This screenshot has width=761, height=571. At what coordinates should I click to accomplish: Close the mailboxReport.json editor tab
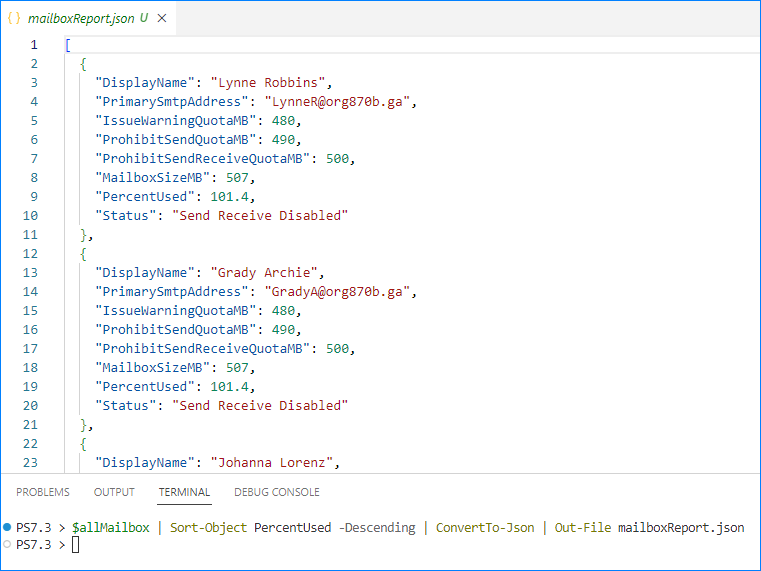click(162, 18)
